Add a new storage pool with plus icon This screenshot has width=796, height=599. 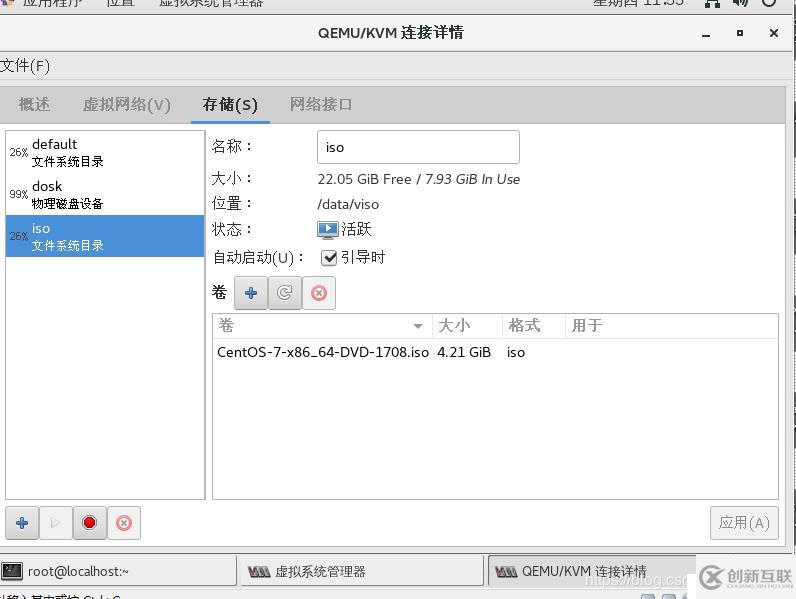[x=22, y=523]
